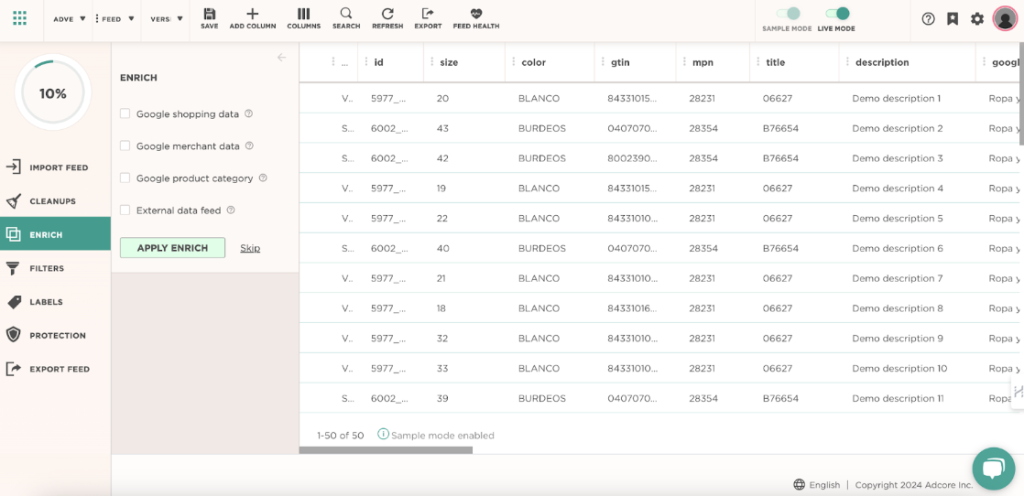Skip the enrich step

tap(250, 248)
